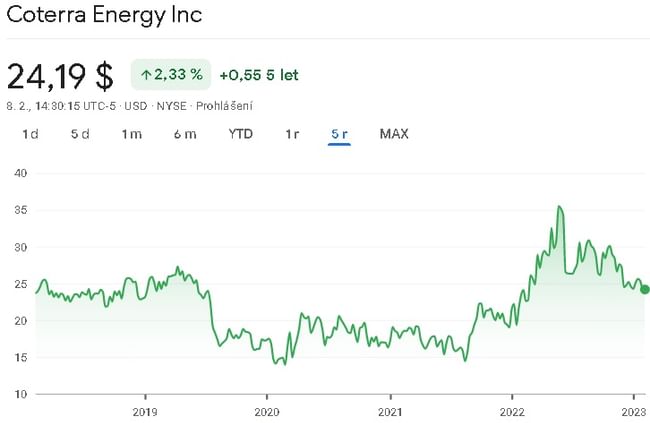Screen dimensions: 650x423
Task: Click the 2,33 % change badge
Action: [170, 75]
